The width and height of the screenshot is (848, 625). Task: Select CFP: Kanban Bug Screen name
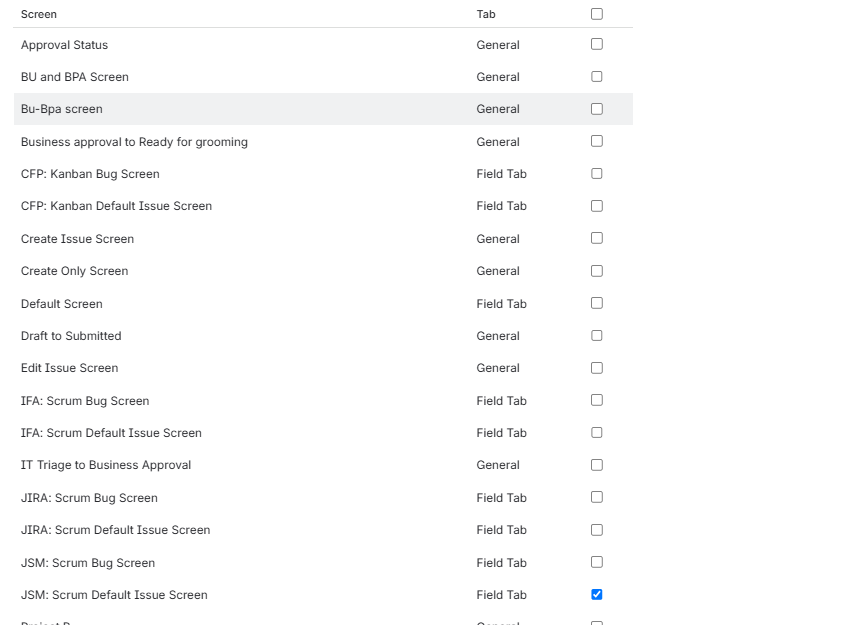coord(90,174)
